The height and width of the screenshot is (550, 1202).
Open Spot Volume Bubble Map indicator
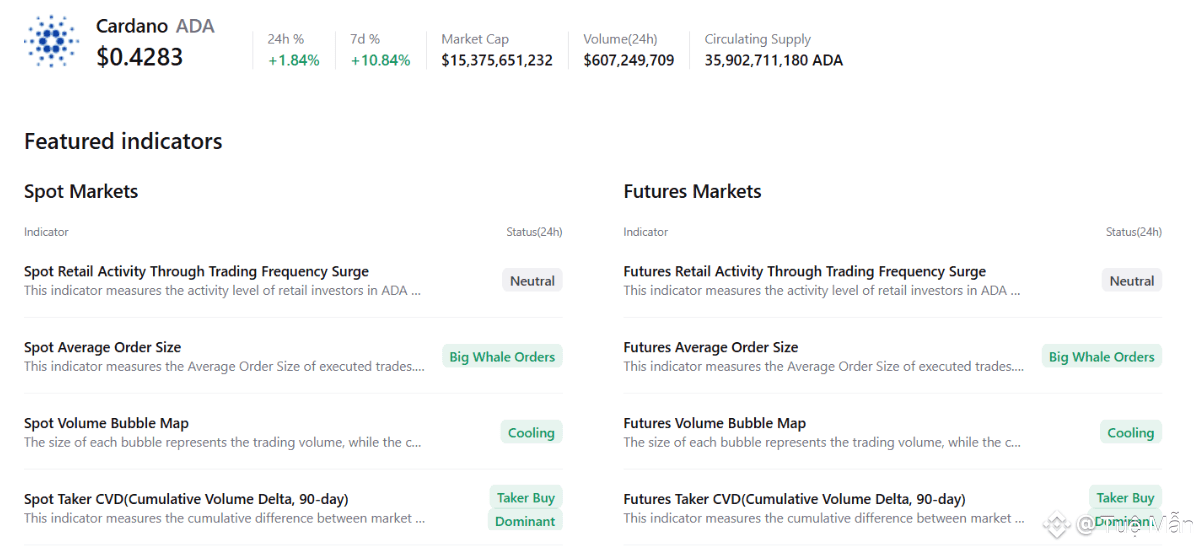(106, 423)
